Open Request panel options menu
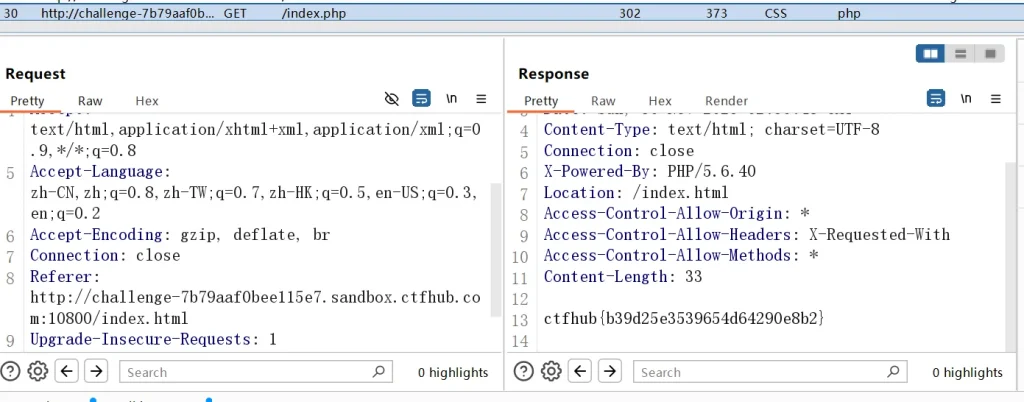This screenshot has width=1024, height=402. (x=481, y=99)
